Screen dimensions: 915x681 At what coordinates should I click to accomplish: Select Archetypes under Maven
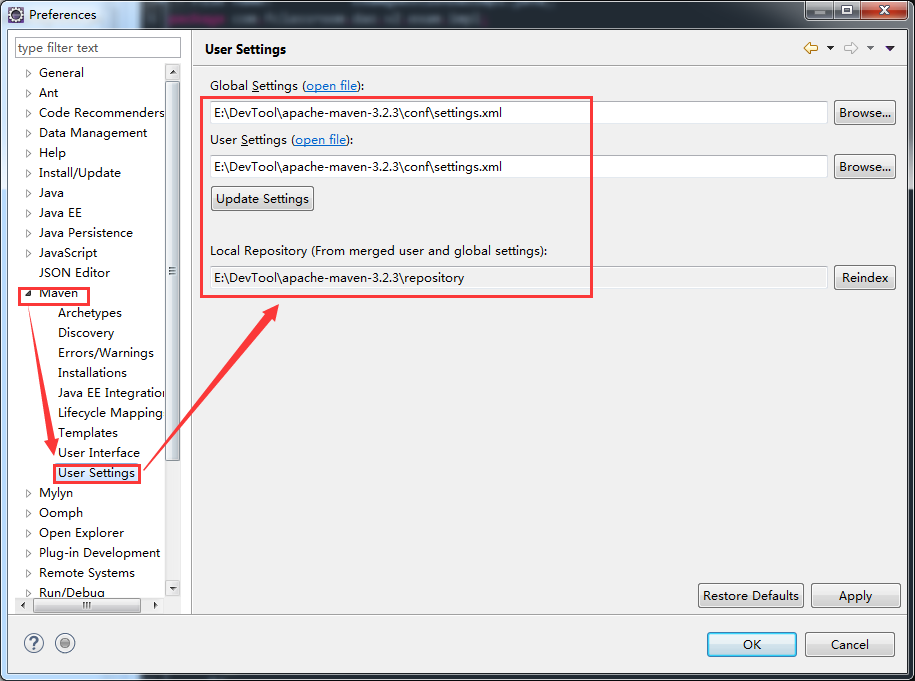(90, 313)
